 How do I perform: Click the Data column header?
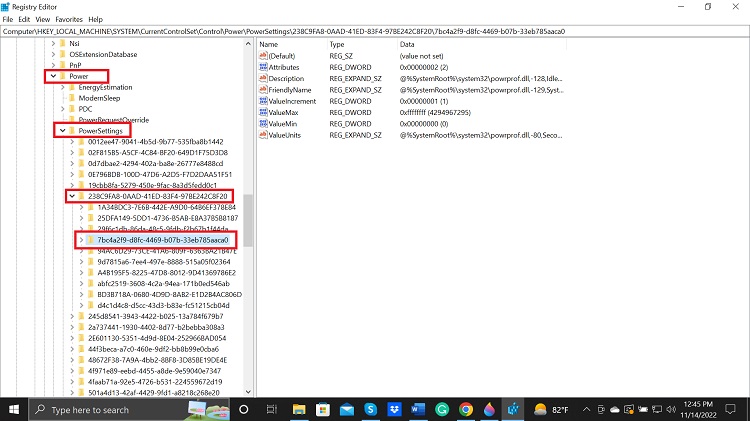[x=408, y=44]
